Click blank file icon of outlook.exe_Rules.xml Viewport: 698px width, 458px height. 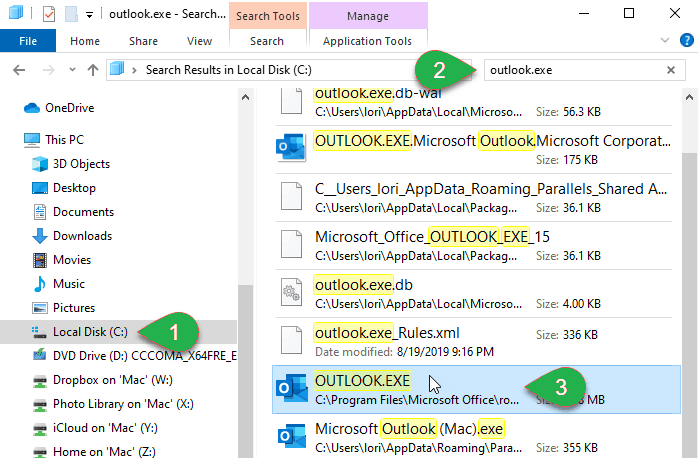tap(291, 340)
